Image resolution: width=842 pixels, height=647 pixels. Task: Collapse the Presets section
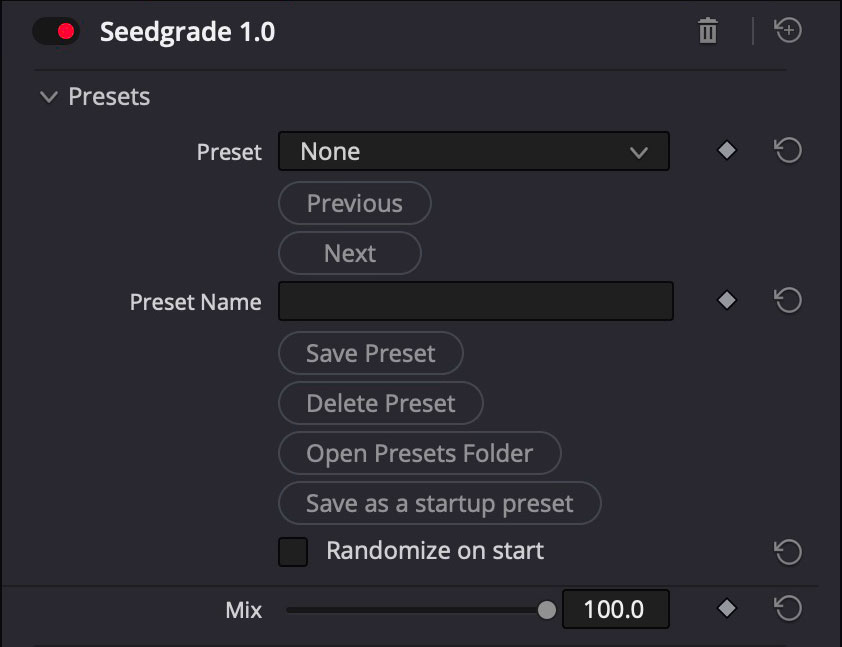click(x=47, y=96)
